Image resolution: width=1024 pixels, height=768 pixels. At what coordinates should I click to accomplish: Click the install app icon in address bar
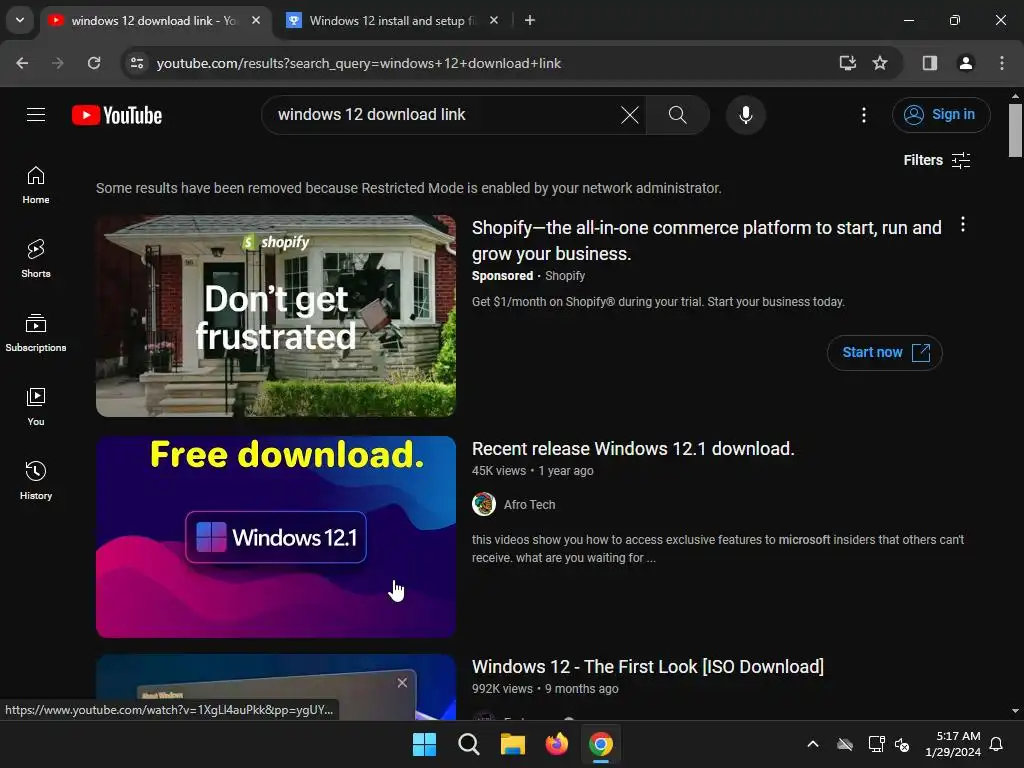pos(848,63)
